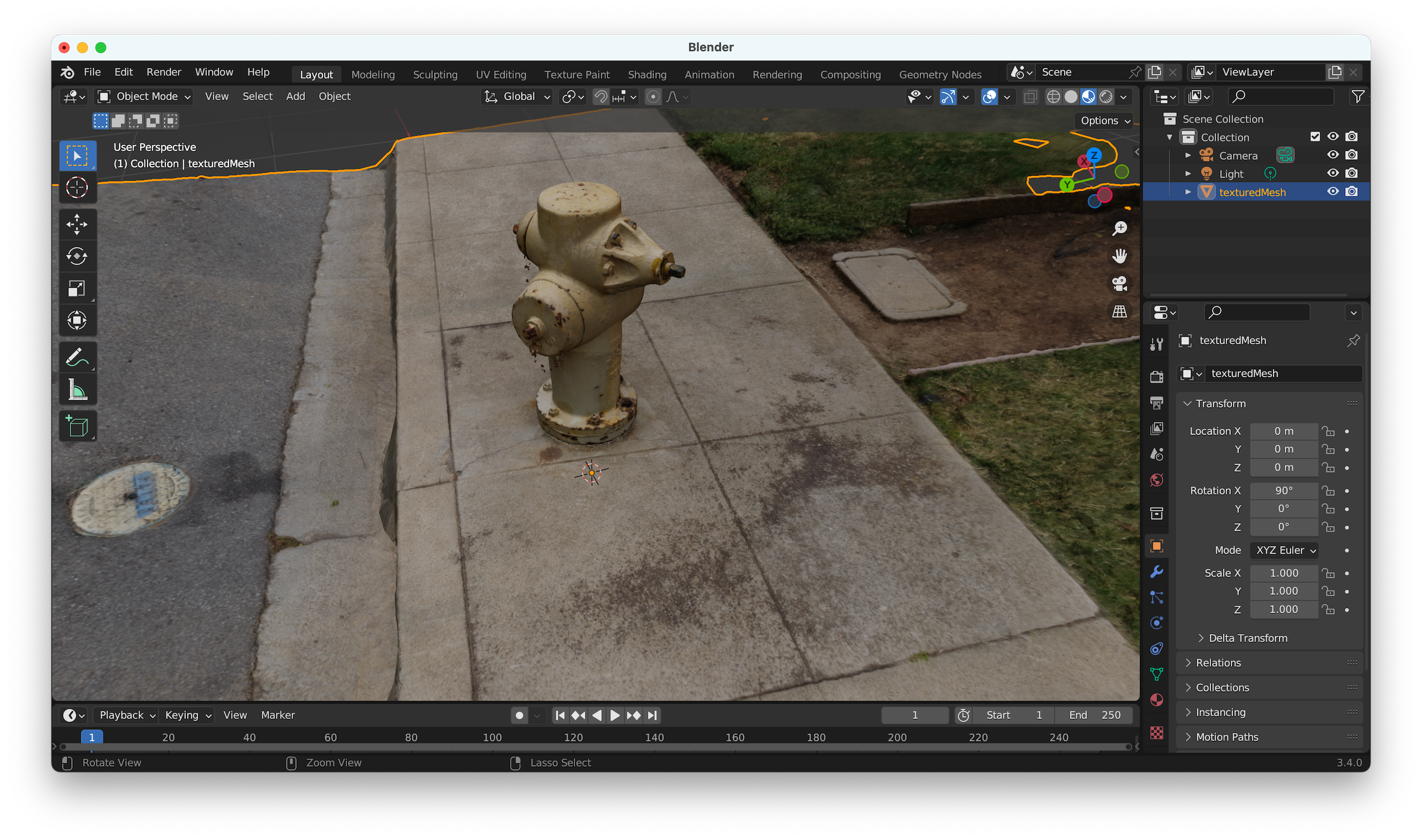The image size is (1422, 840).
Task: Open the Object Mode dropdown
Action: pyautogui.click(x=144, y=97)
